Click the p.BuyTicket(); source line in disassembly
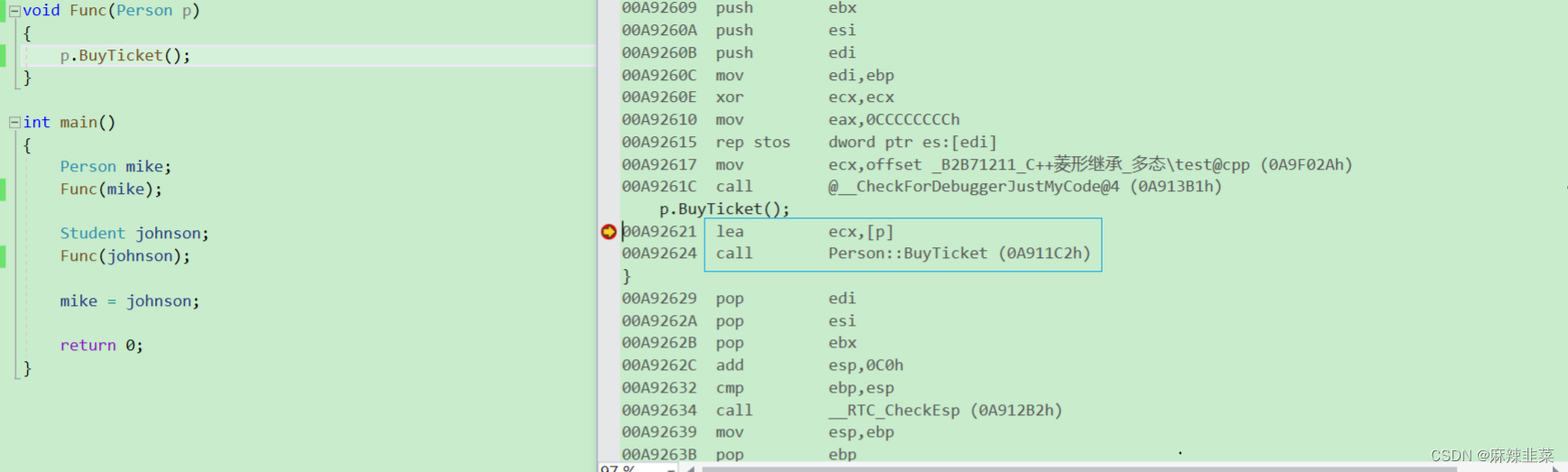The height and width of the screenshot is (472, 1568). click(x=724, y=208)
